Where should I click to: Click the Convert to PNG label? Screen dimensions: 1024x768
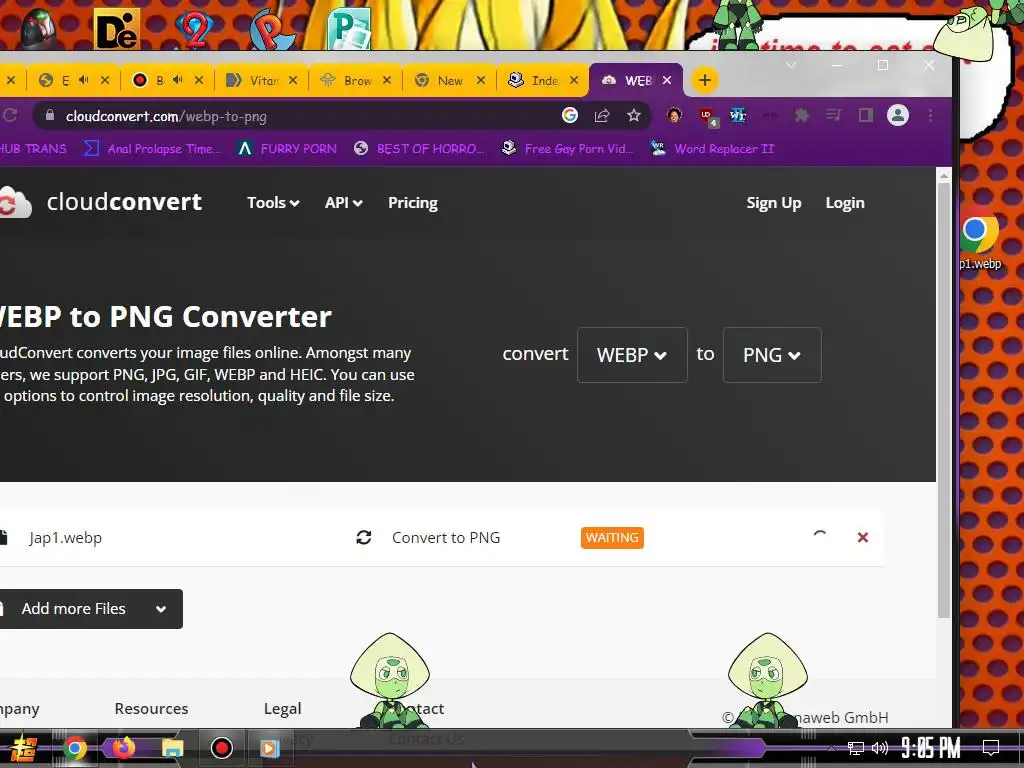click(446, 537)
